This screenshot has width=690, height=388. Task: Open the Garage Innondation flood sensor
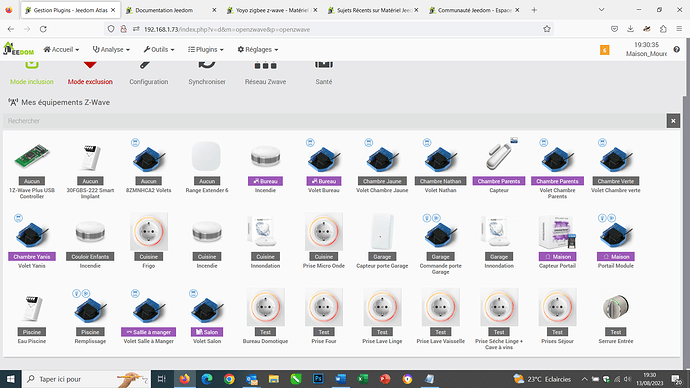499,242
